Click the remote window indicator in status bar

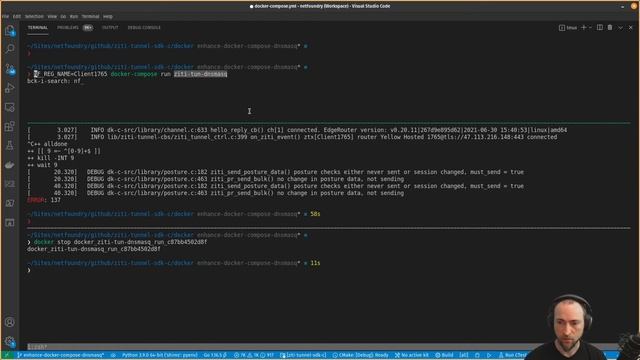[x=7, y=355]
